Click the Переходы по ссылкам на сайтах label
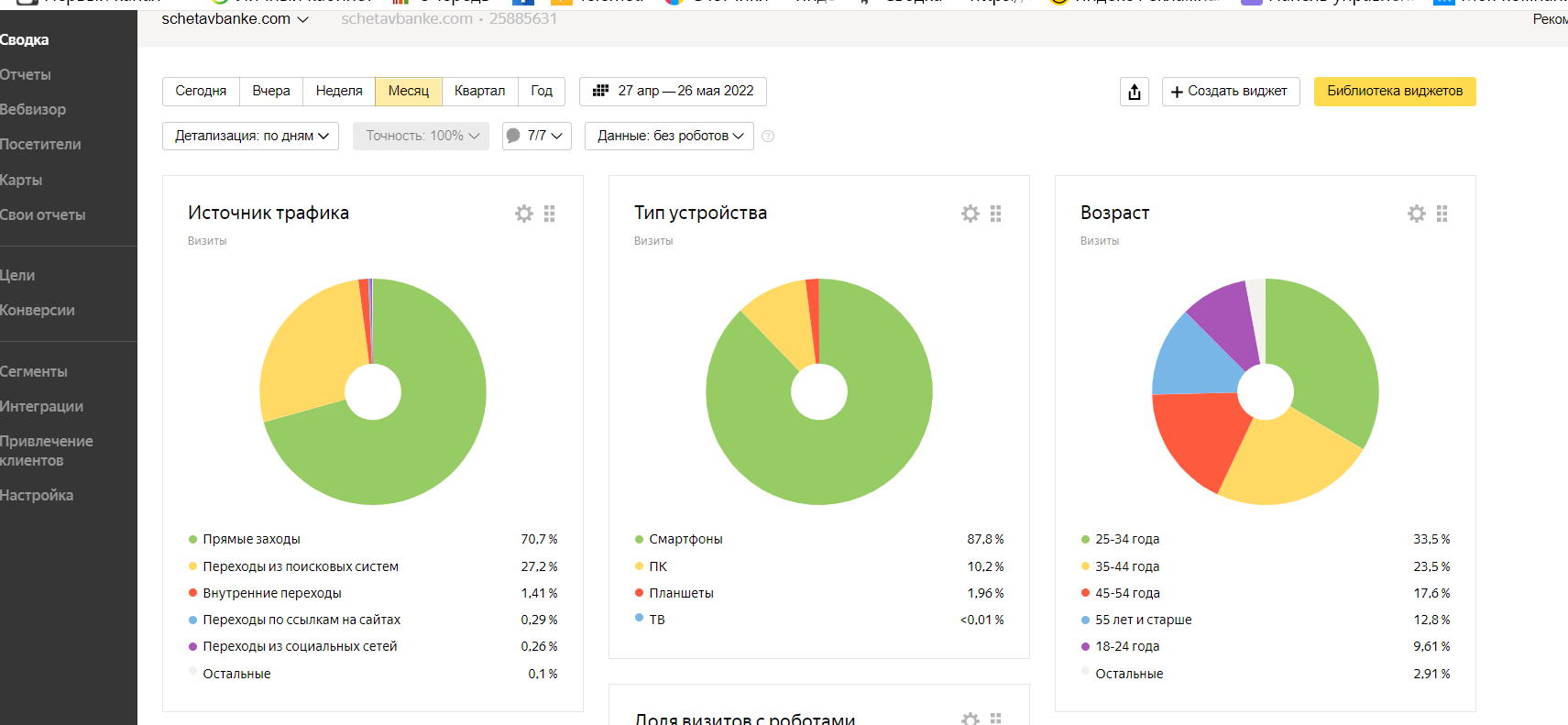The width and height of the screenshot is (1568, 725). coord(302,620)
